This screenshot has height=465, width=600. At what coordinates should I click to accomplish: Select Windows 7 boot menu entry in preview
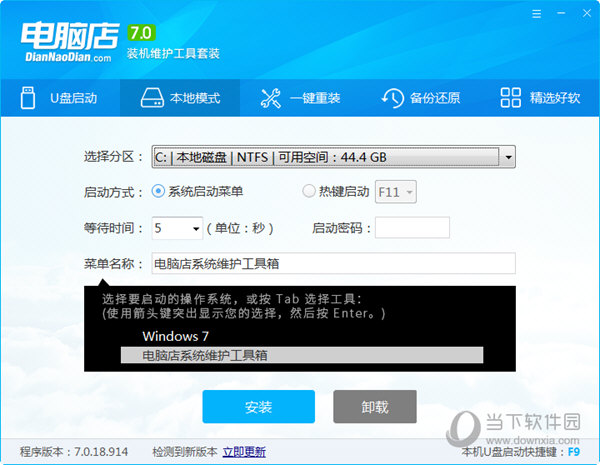[176, 336]
